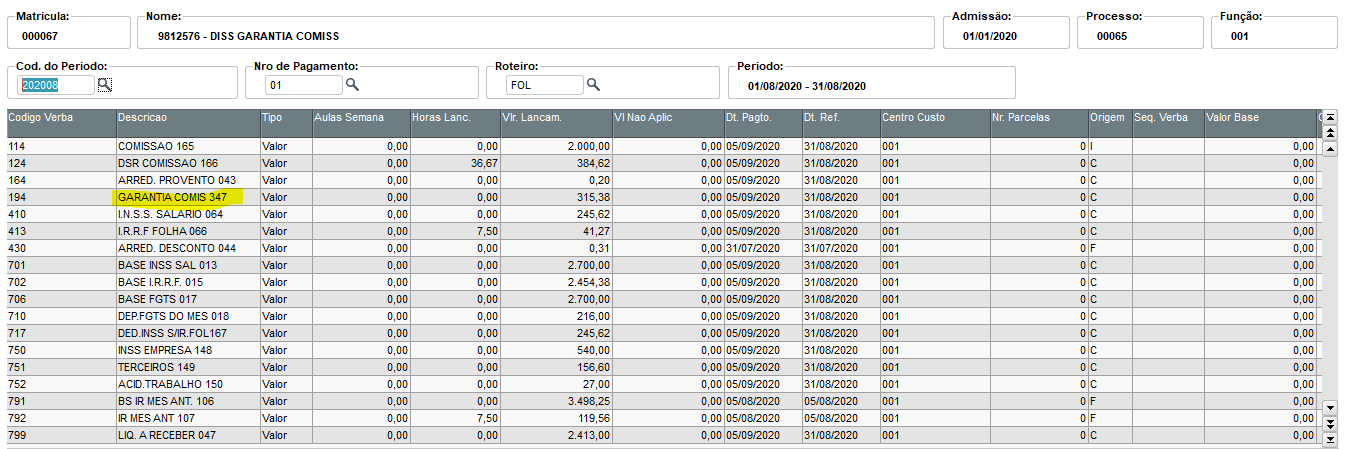The image size is (1350, 449).
Task: Click the Dt. Pagto. column header
Action: tap(763, 124)
